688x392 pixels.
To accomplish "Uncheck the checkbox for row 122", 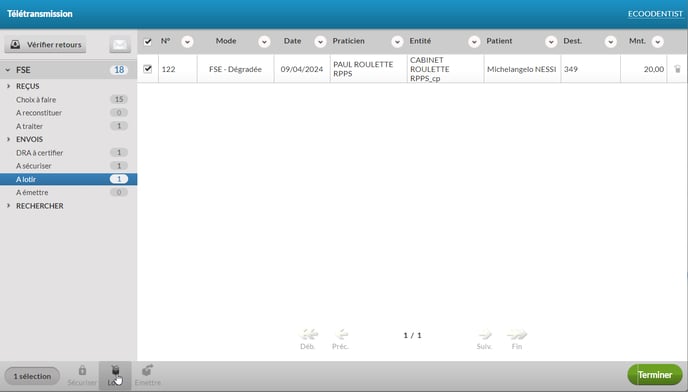I will (148, 69).
